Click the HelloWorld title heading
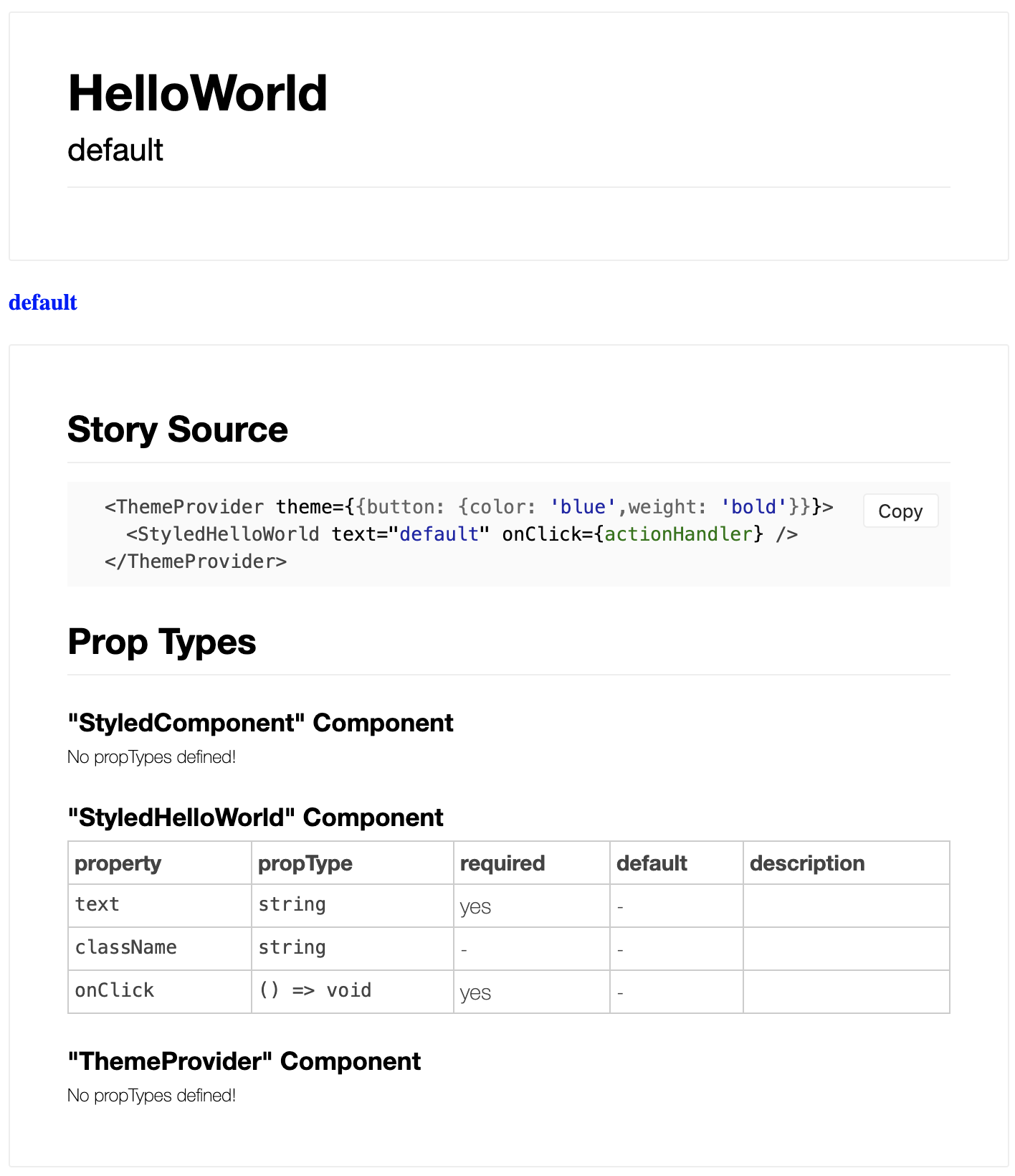The image size is (1015, 1176). point(197,93)
